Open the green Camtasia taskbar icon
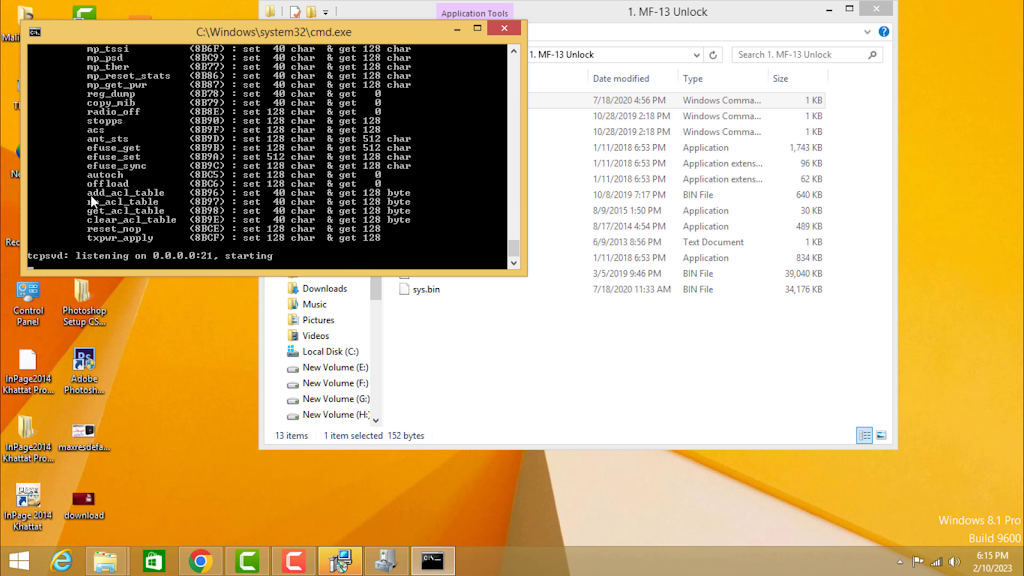The height and width of the screenshot is (576, 1024). click(x=248, y=561)
